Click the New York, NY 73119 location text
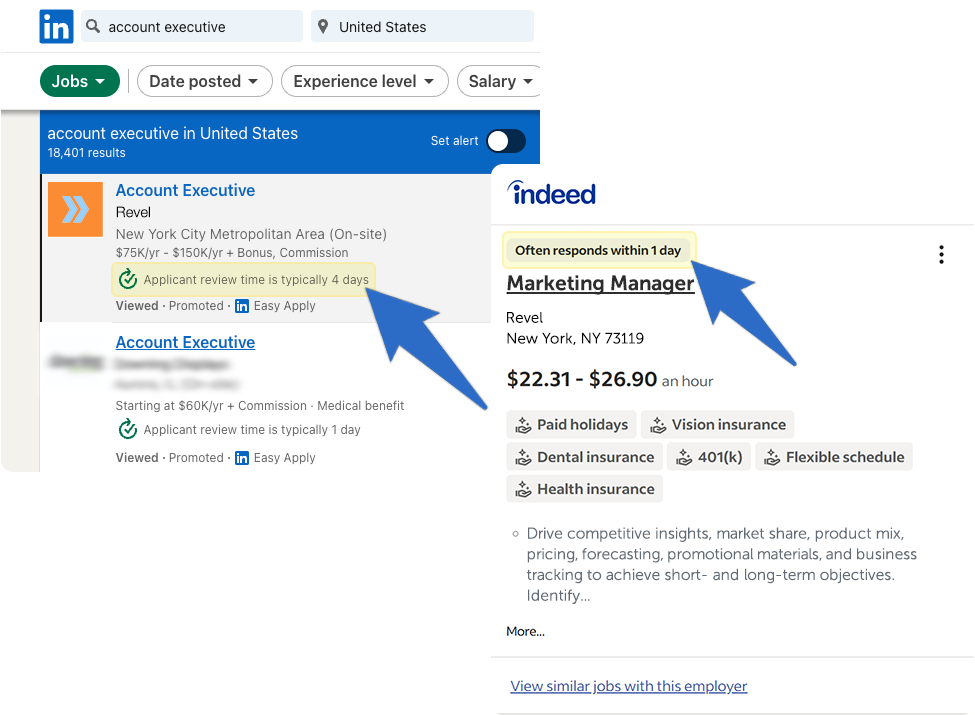The width and height of the screenshot is (975, 715). pos(575,339)
